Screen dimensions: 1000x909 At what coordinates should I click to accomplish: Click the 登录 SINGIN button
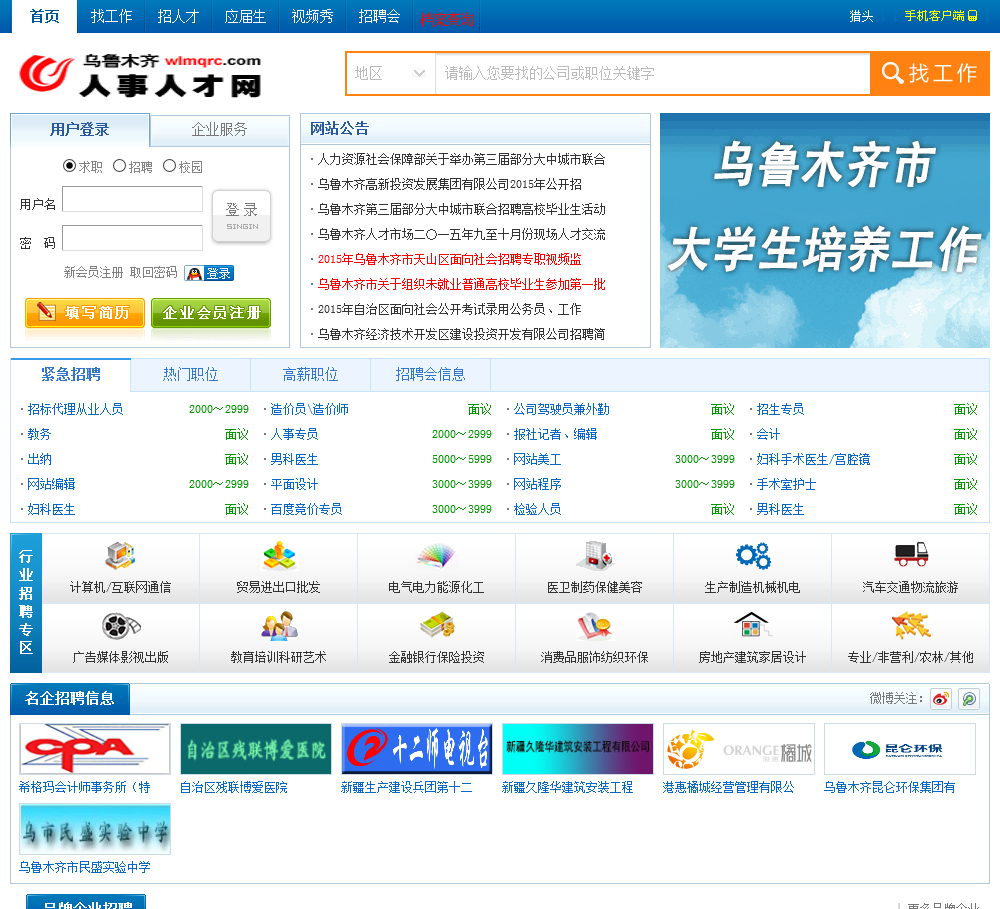pyautogui.click(x=242, y=216)
